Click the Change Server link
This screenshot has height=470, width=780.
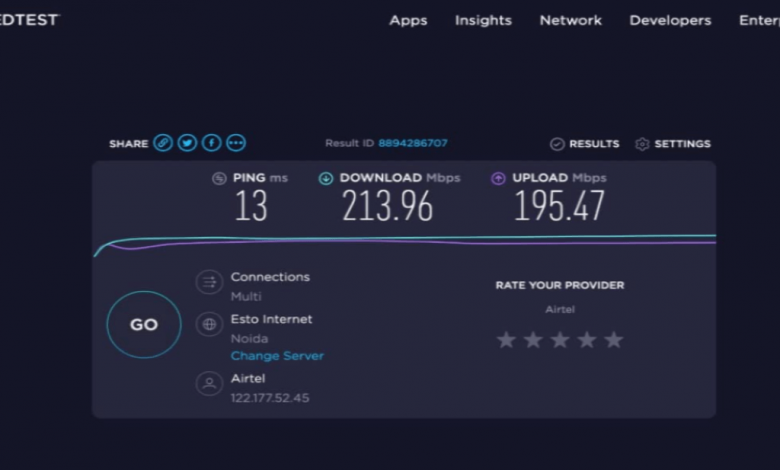[277, 356]
